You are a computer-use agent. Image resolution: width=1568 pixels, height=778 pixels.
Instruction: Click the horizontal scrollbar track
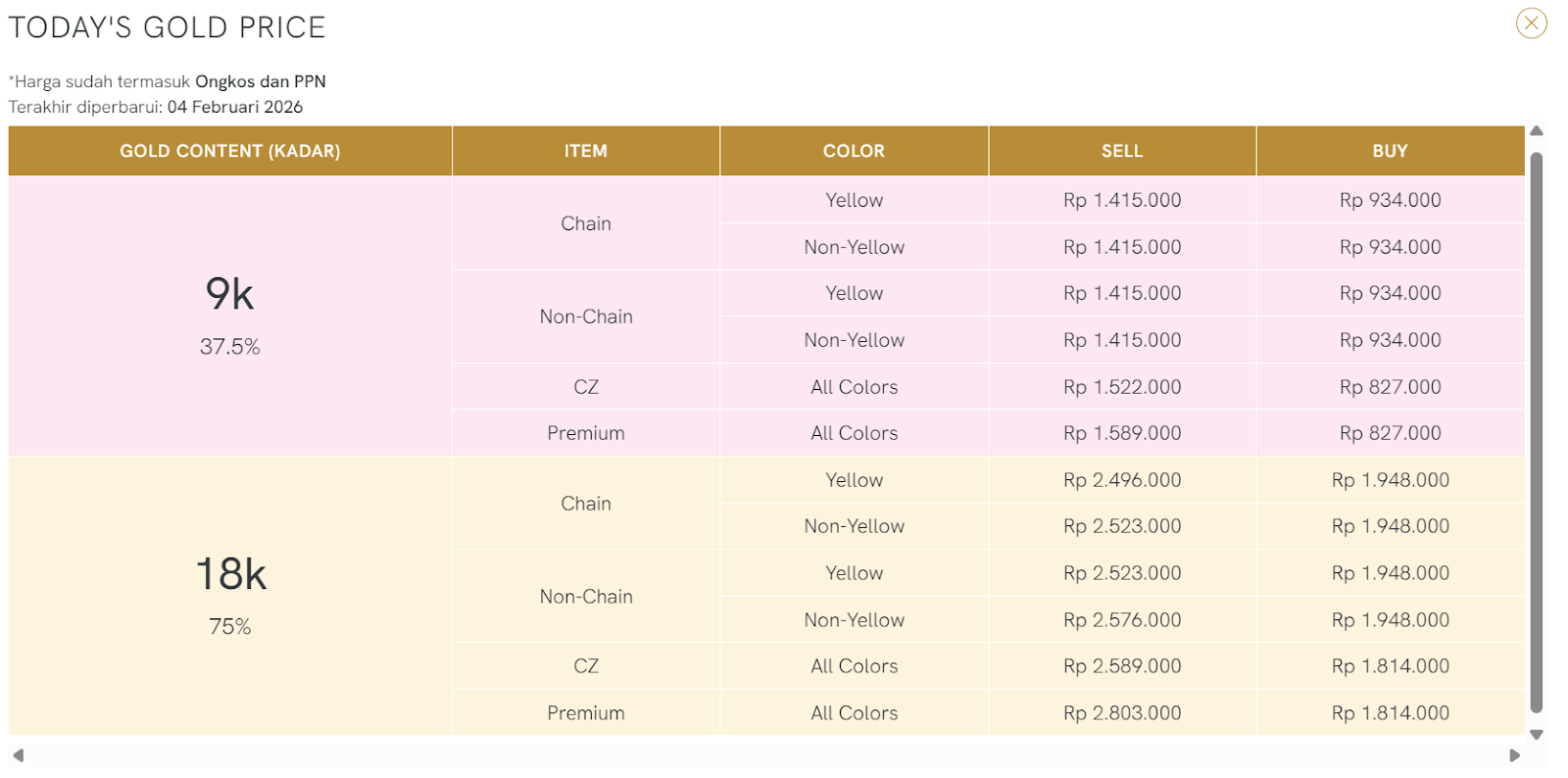click(x=764, y=755)
